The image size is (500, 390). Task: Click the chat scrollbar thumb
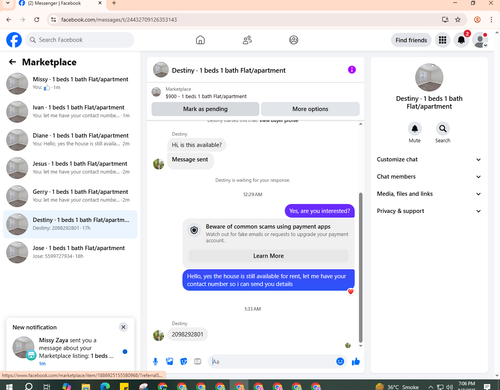360,267
